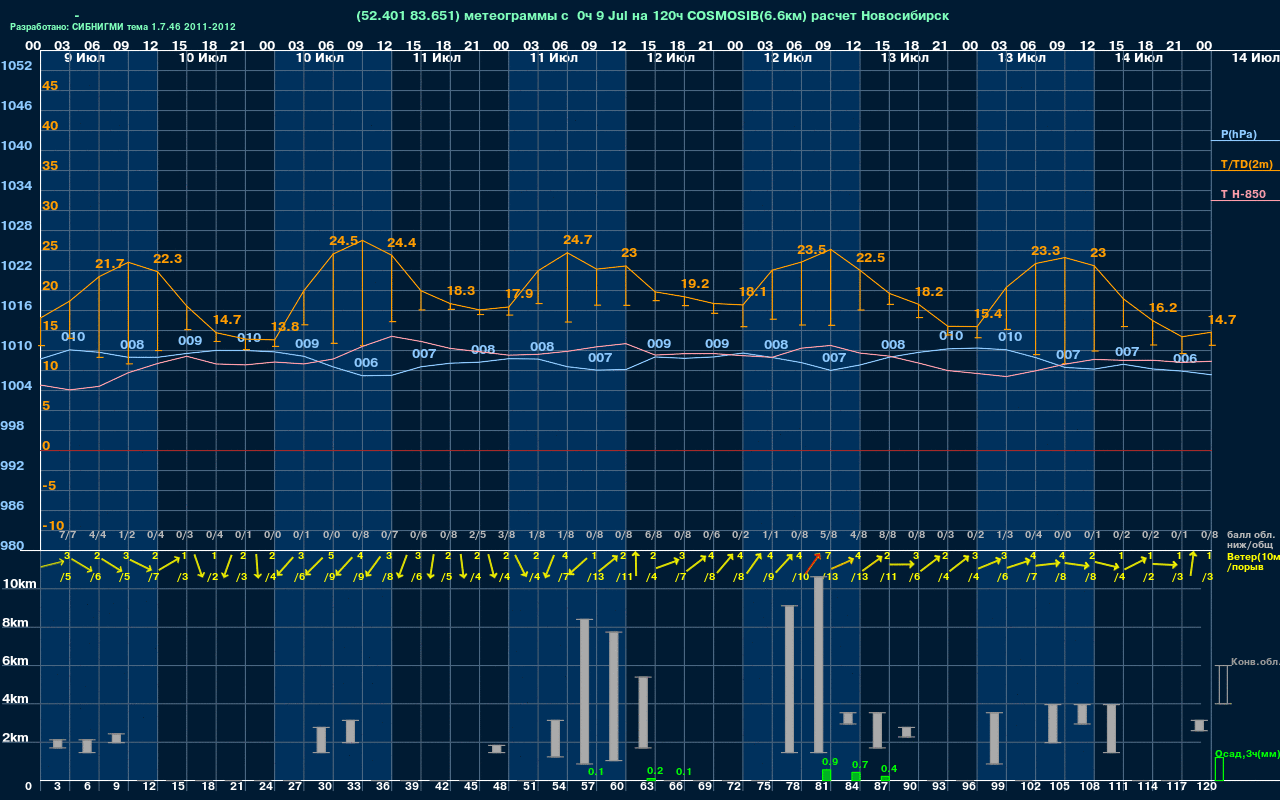This screenshot has height=800, width=1280.
Task: Click the orange line swatch under T/TD(2m)
Action: pyautogui.click(x=1245, y=171)
